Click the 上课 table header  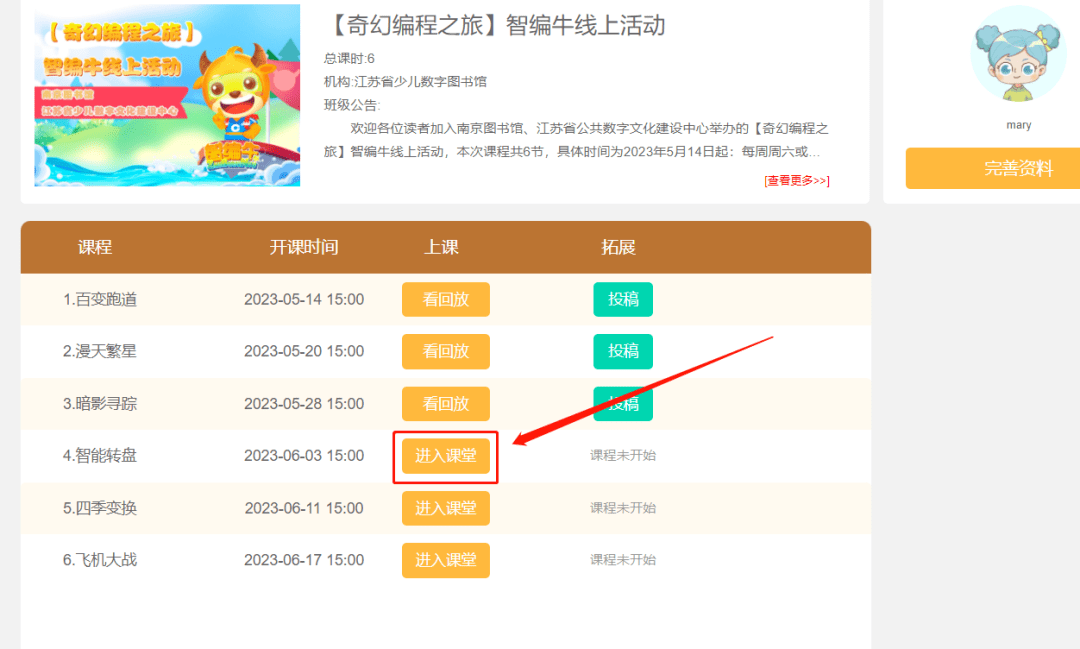point(442,247)
